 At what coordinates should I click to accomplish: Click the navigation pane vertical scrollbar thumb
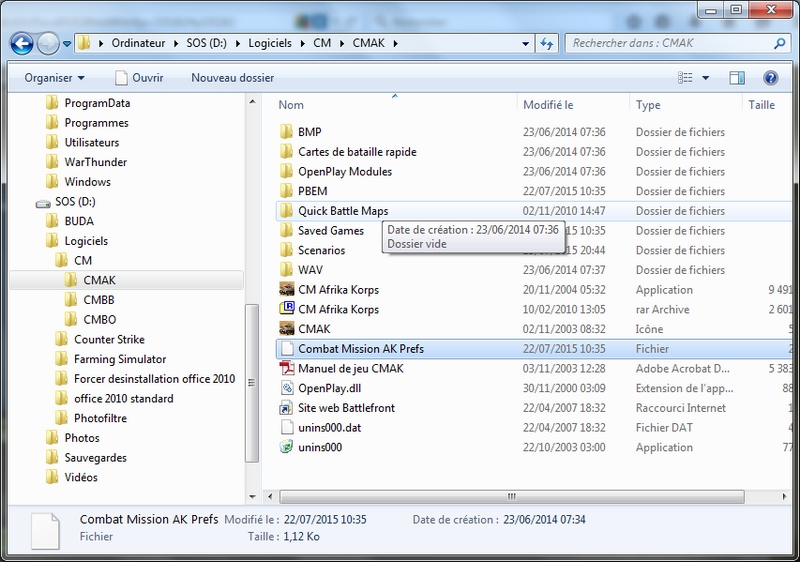(252, 383)
